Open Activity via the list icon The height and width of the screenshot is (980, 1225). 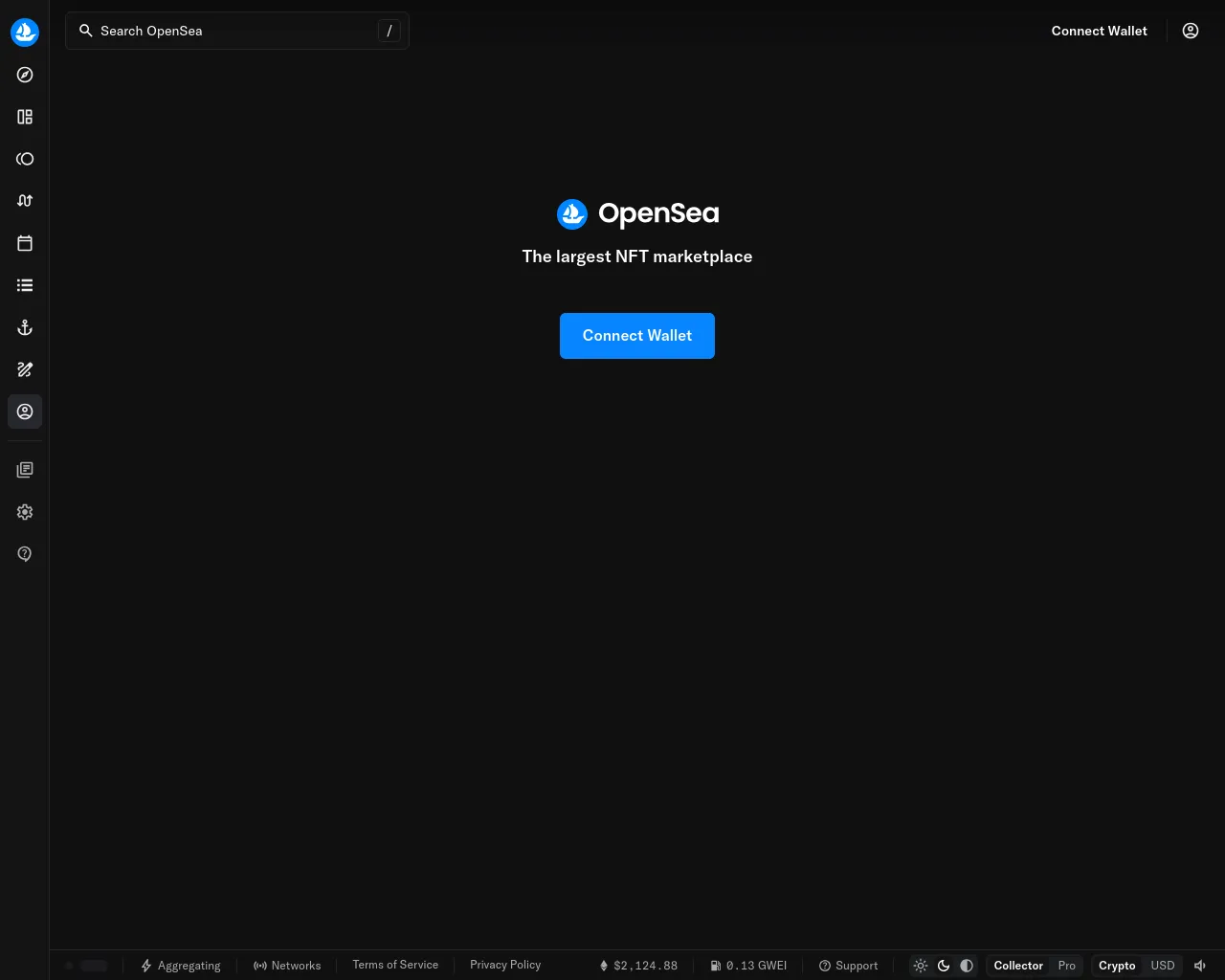coord(25,285)
